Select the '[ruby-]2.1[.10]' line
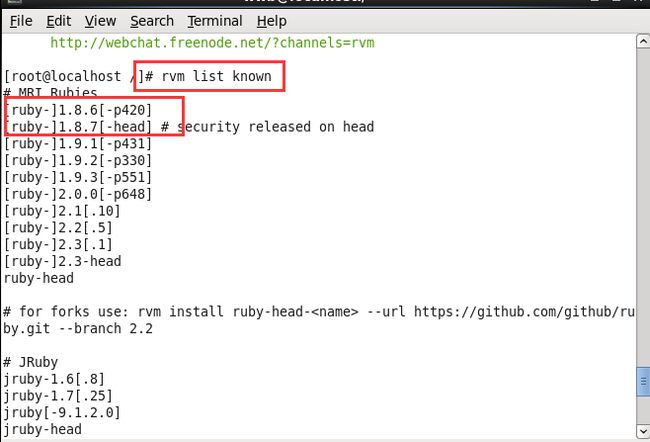650x442 pixels. point(62,211)
